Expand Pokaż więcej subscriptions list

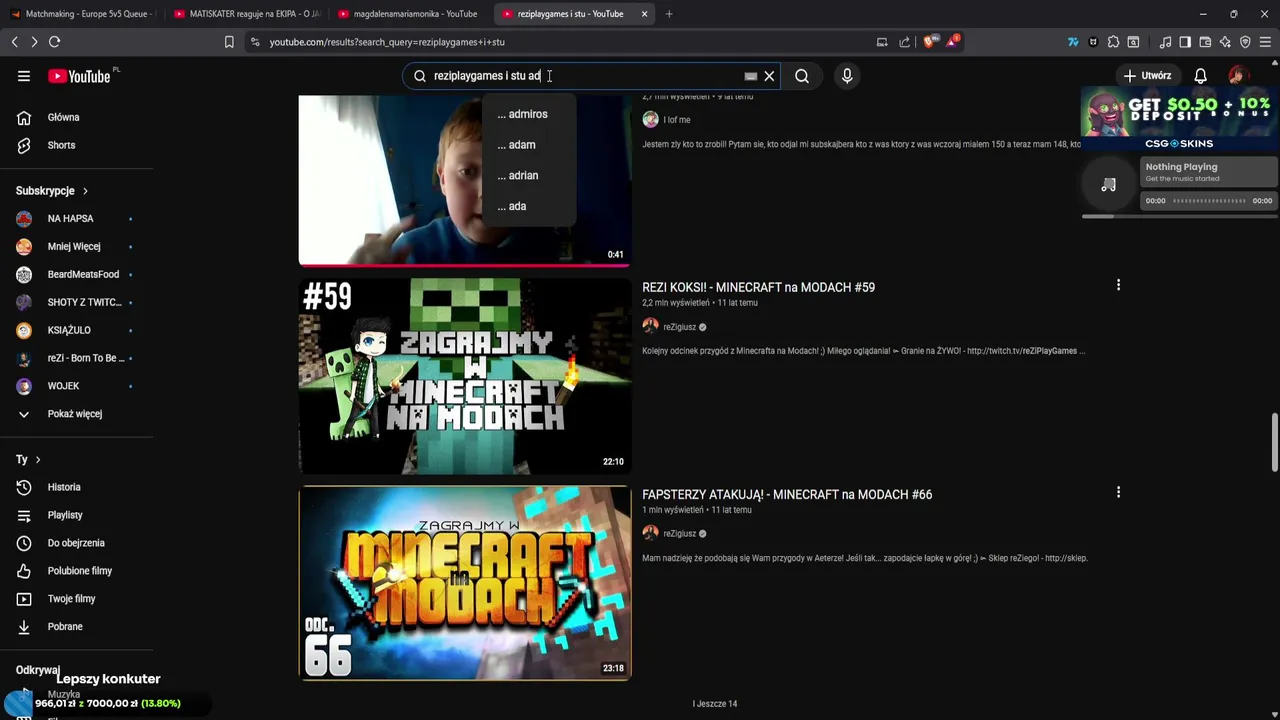coord(77,414)
